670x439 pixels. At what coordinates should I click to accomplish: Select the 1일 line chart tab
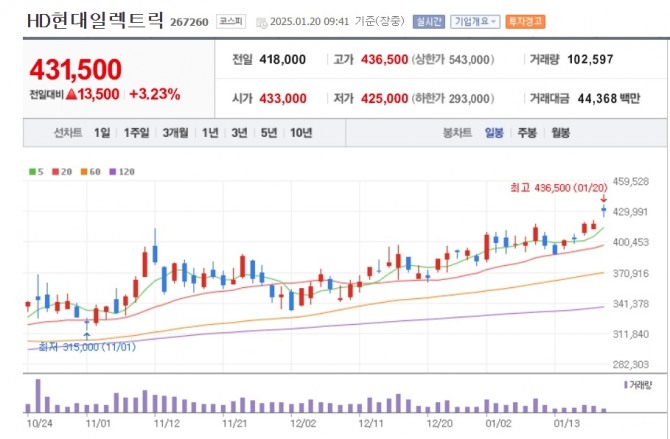click(x=102, y=133)
